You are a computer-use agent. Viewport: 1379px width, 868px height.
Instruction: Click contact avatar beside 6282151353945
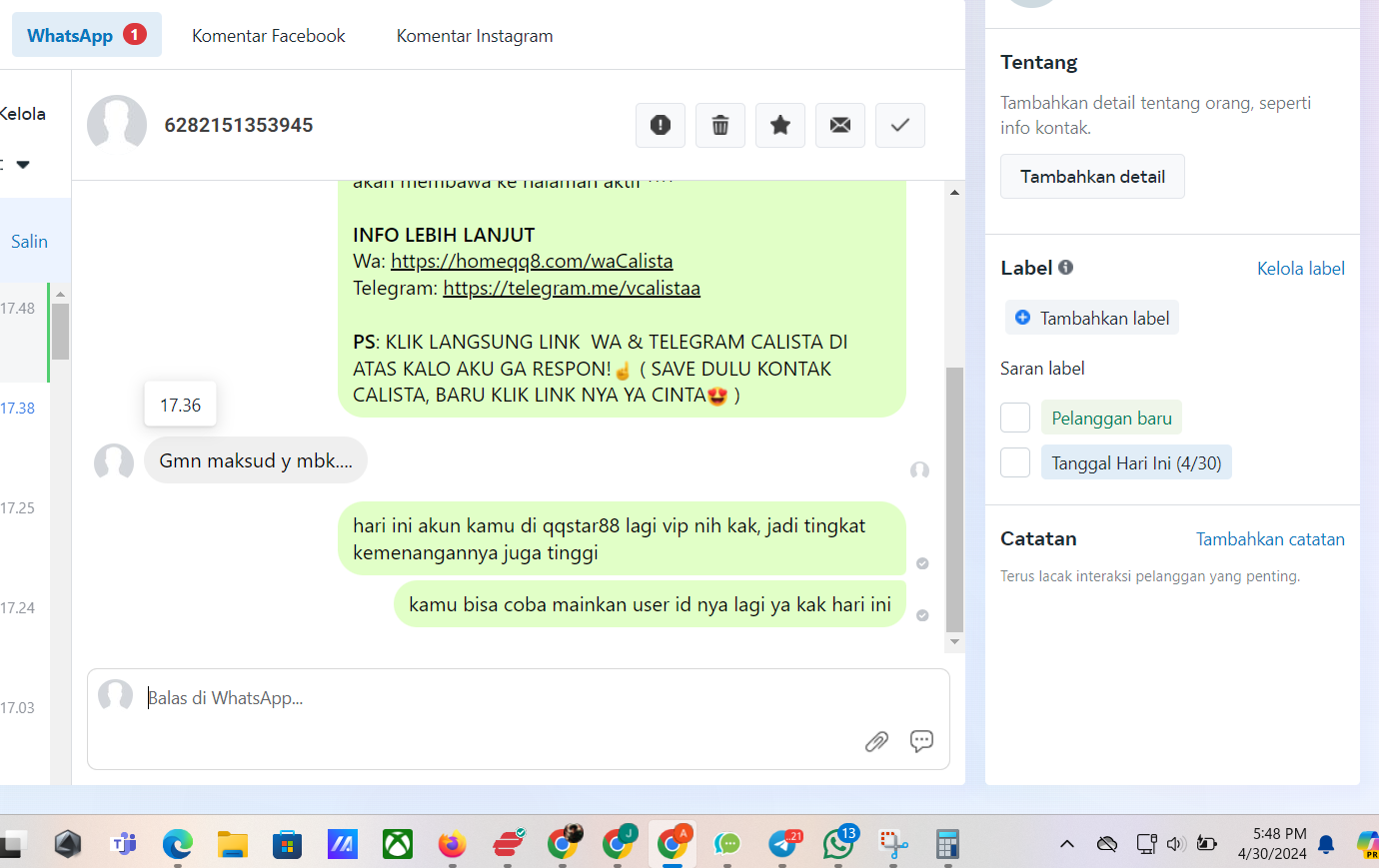(117, 125)
